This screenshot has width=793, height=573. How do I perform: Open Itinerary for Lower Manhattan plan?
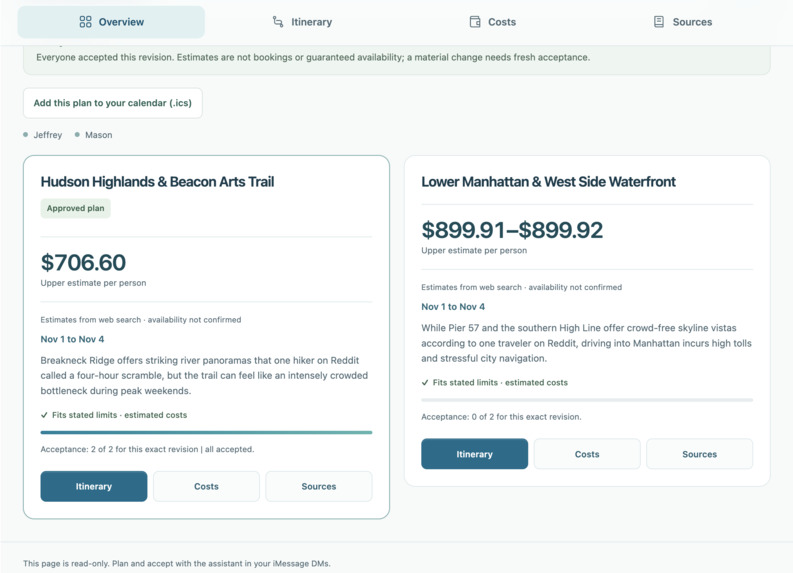coord(474,454)
